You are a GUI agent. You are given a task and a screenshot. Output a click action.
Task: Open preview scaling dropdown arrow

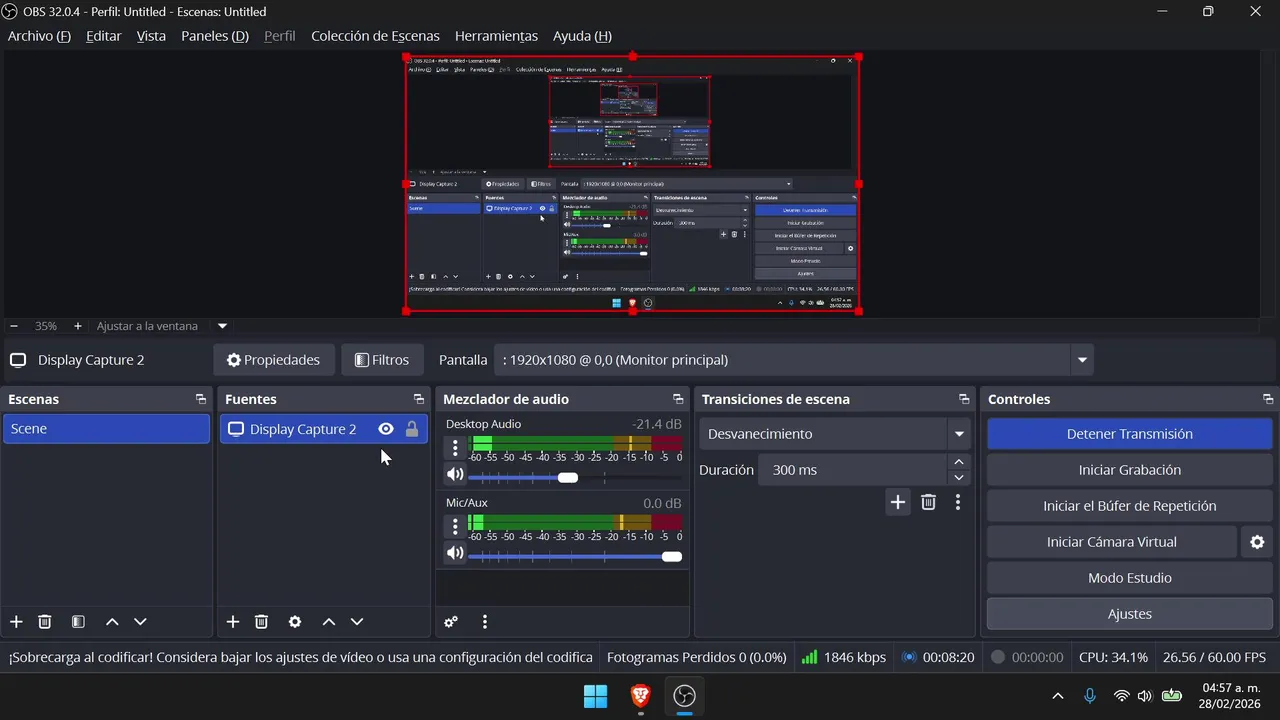[222, 326]
